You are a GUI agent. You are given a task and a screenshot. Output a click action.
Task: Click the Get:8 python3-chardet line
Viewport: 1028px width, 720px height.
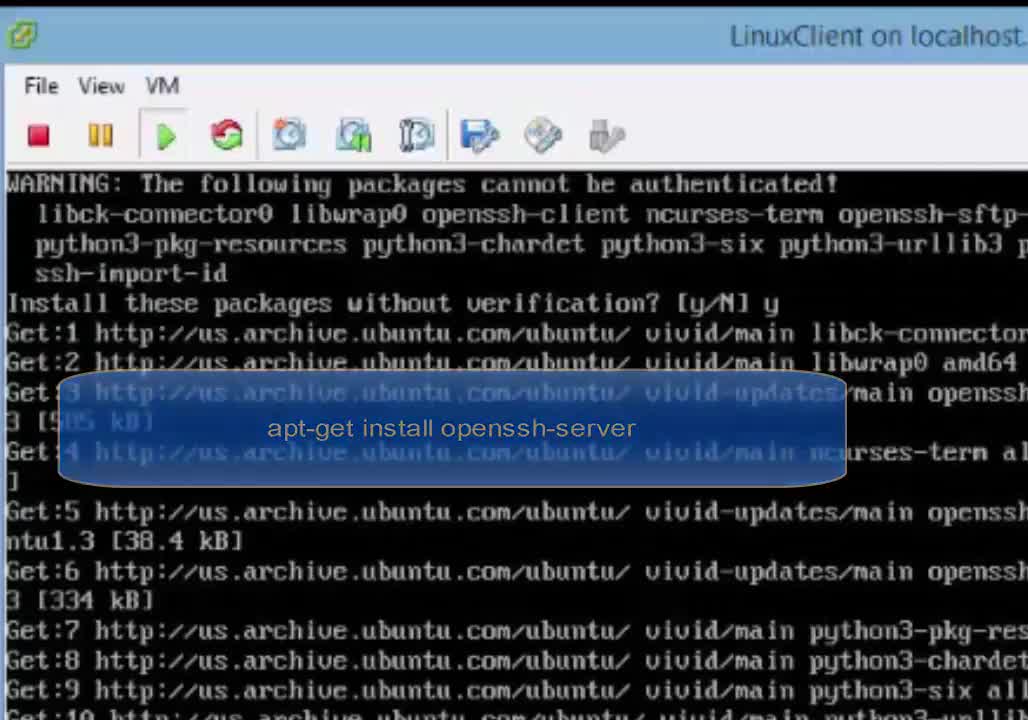coord(517,661)
